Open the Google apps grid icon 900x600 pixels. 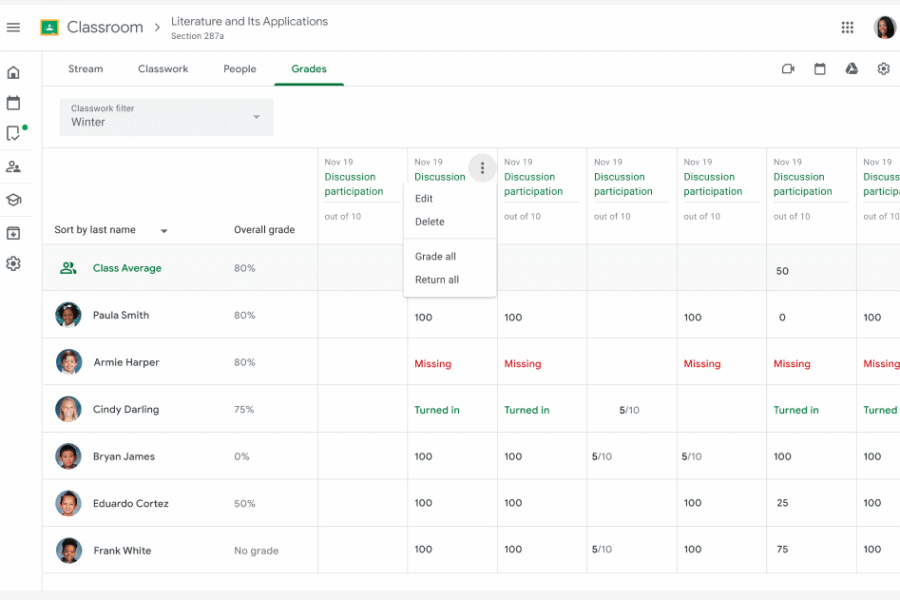tap(847, 27)
